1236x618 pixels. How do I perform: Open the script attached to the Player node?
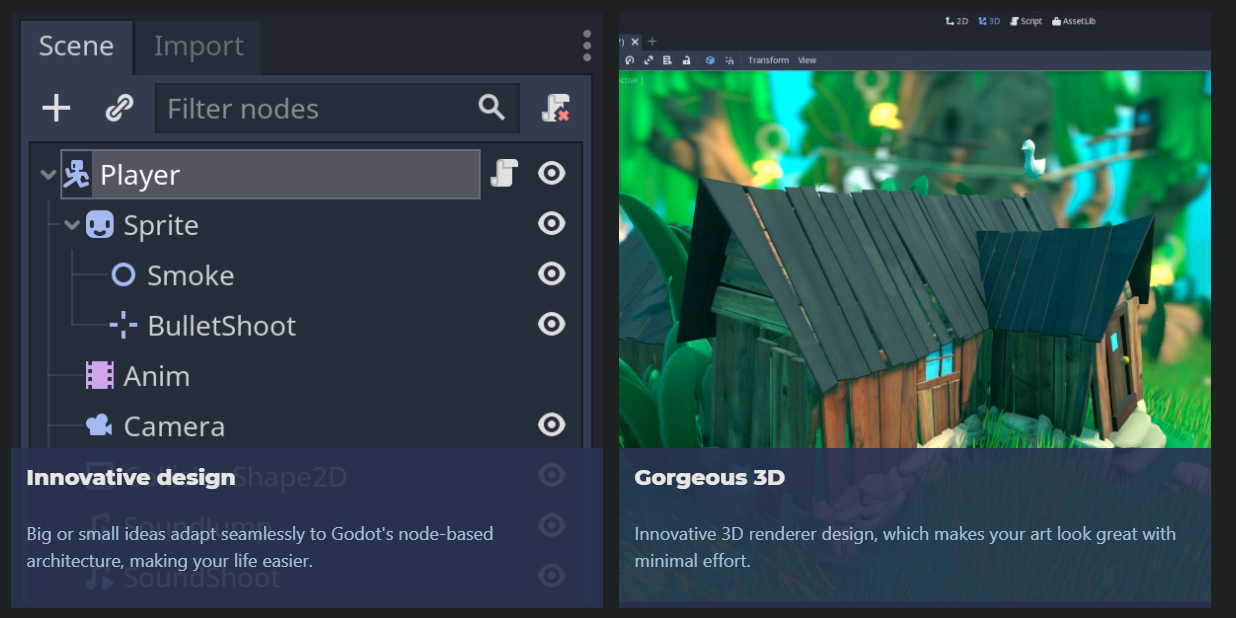(x=504, y=173)
